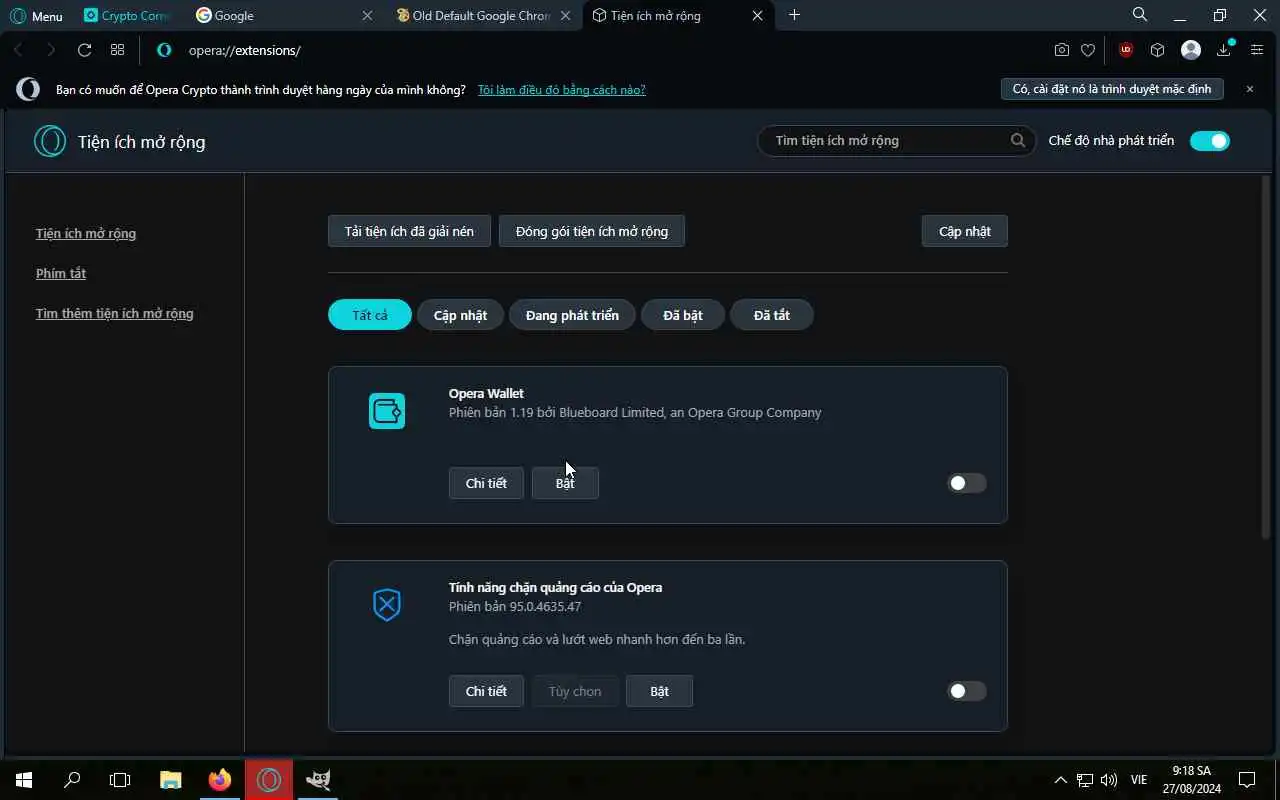Show hidden system tray icons
Screen dimensions: 1280x800
coord(1061,780)
